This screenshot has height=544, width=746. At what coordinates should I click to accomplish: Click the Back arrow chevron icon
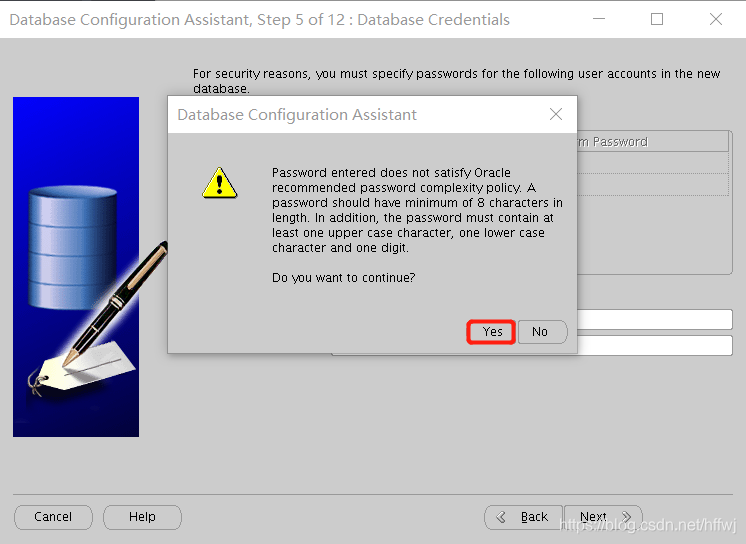[x=501, y=517]
